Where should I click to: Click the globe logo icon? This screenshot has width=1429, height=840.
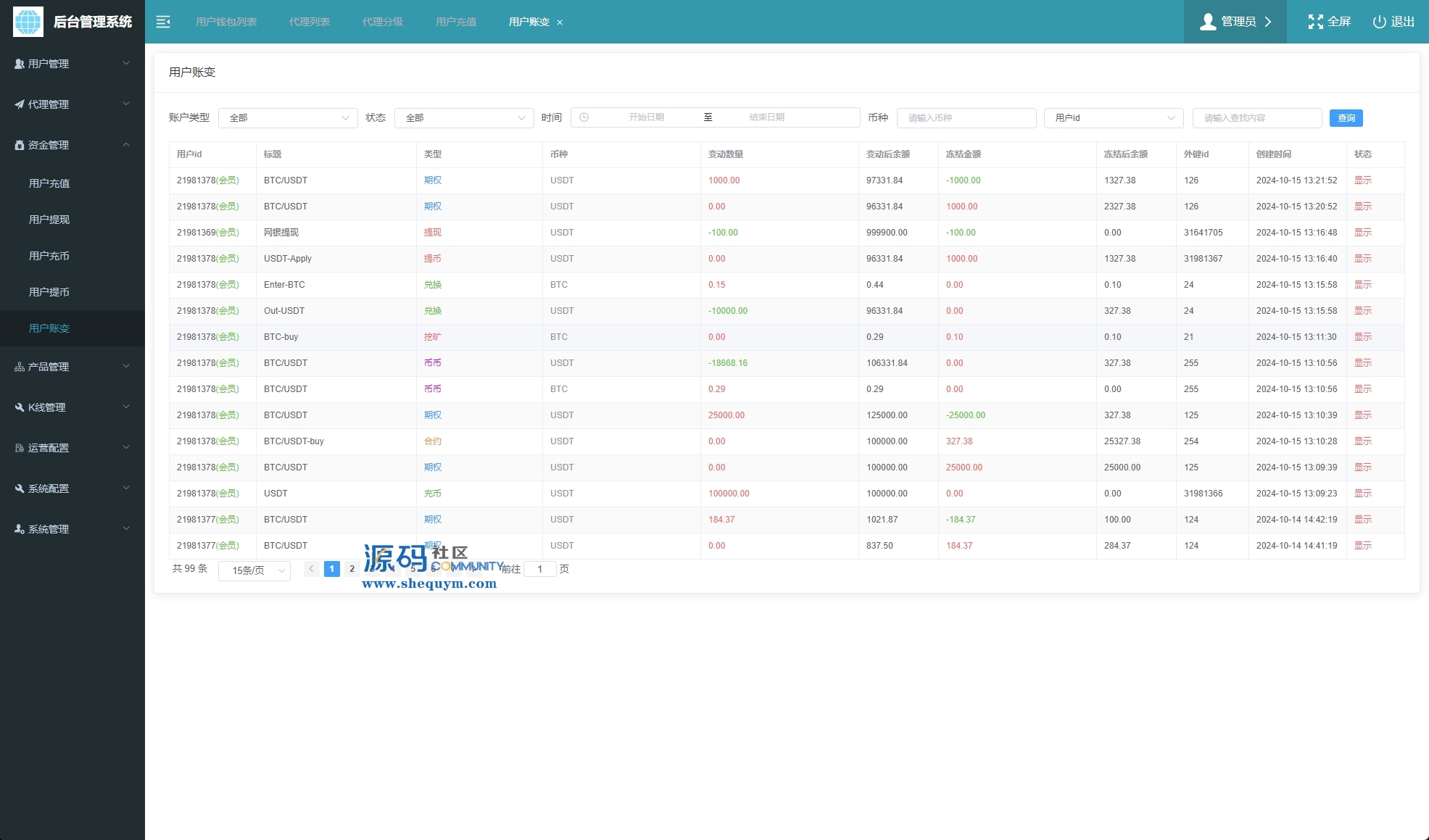28,22
